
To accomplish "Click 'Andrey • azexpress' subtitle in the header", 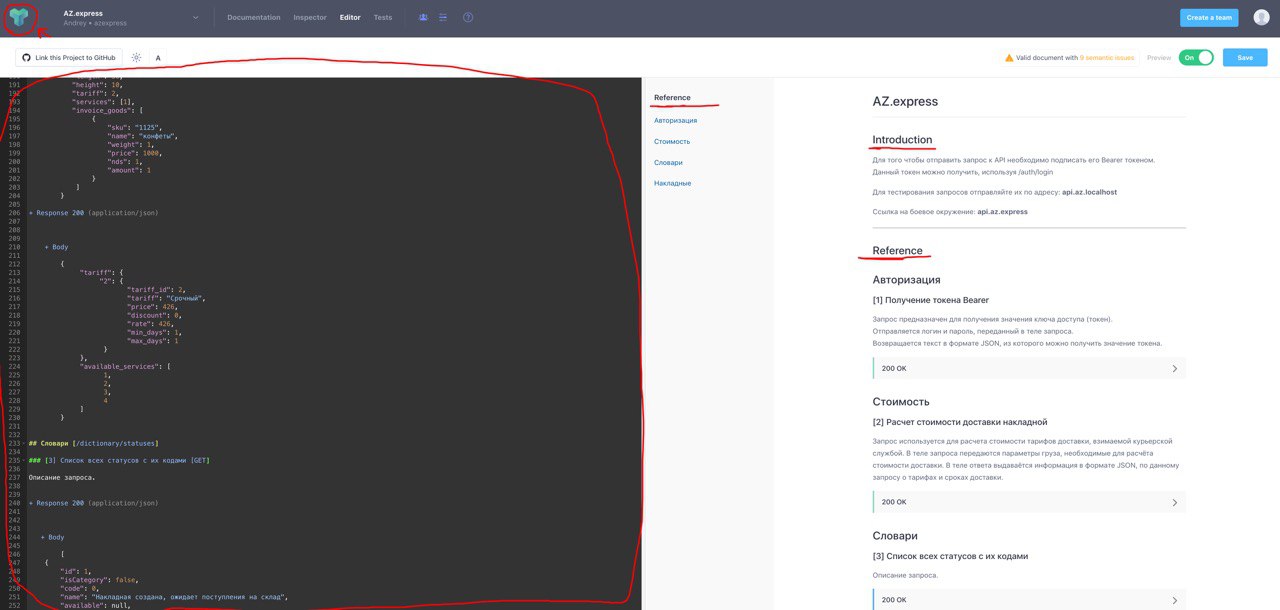I will 95,22.
